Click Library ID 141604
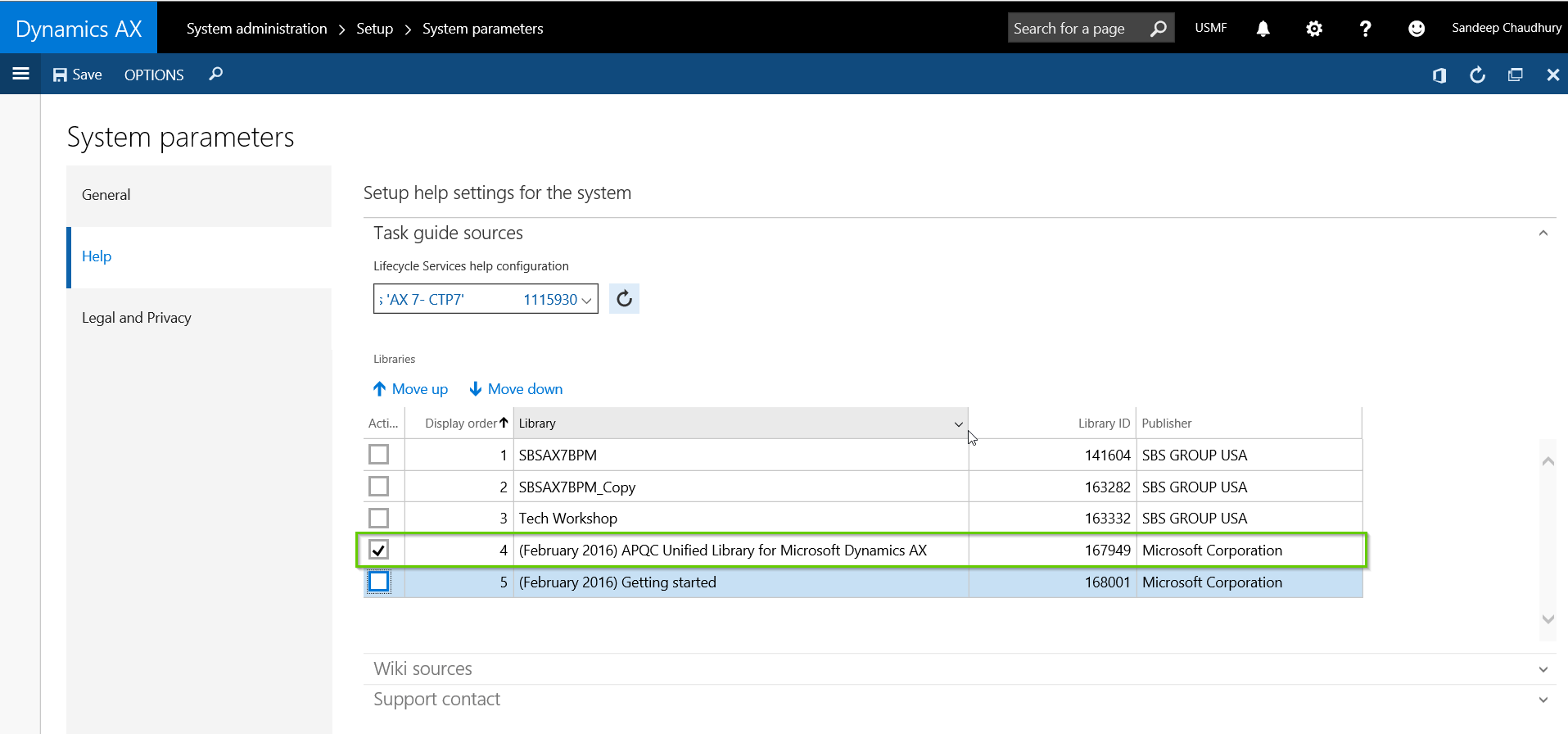 (x=1107, y=455)
